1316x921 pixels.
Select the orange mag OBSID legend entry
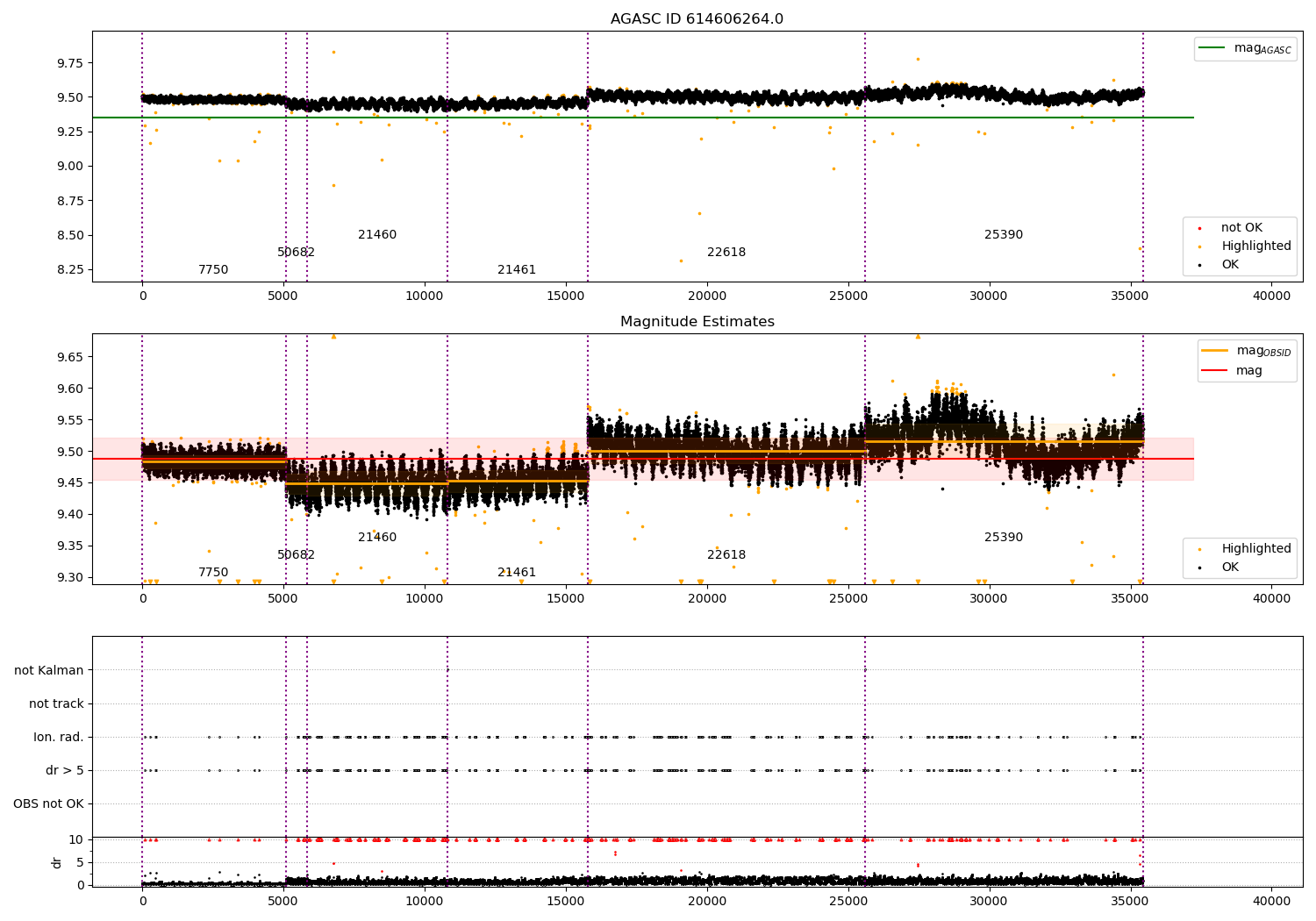(x=1246, y=351)
